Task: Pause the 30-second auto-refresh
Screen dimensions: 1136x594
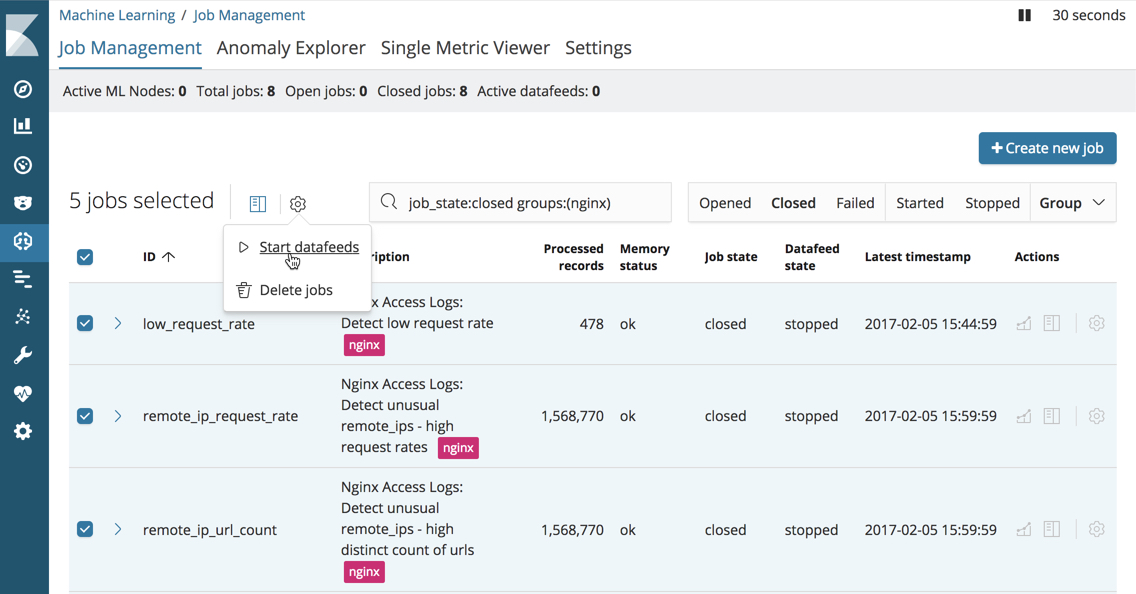Action: pyautogui.click(x=1024, y=15)
